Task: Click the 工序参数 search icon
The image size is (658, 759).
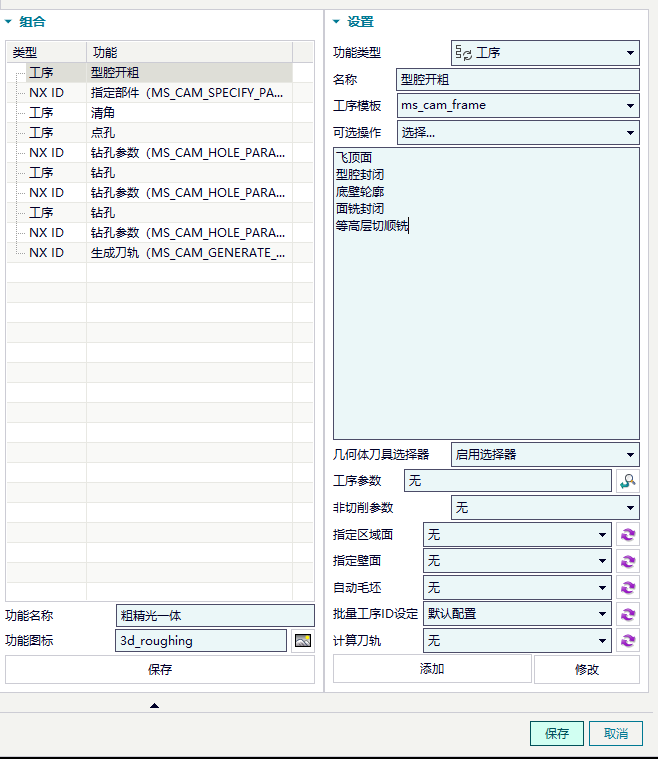Action: pyautogui.click(x=628, y=481)
